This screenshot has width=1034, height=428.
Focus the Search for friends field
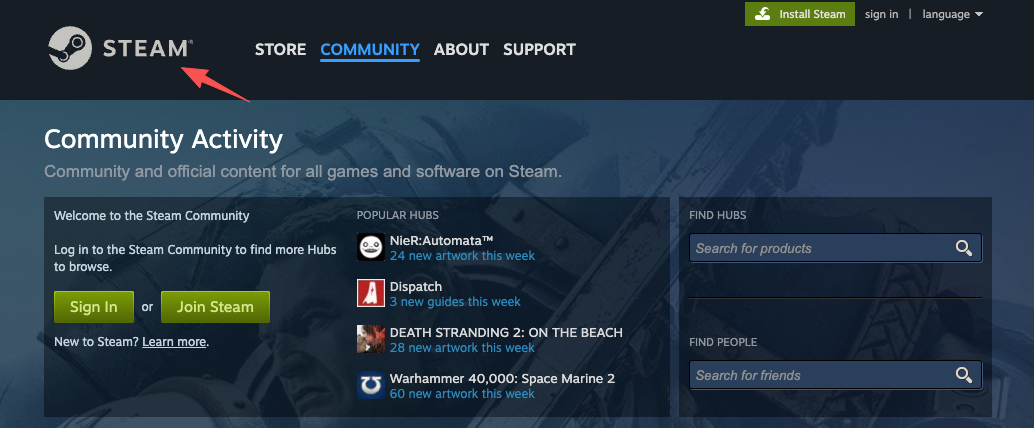836,375
